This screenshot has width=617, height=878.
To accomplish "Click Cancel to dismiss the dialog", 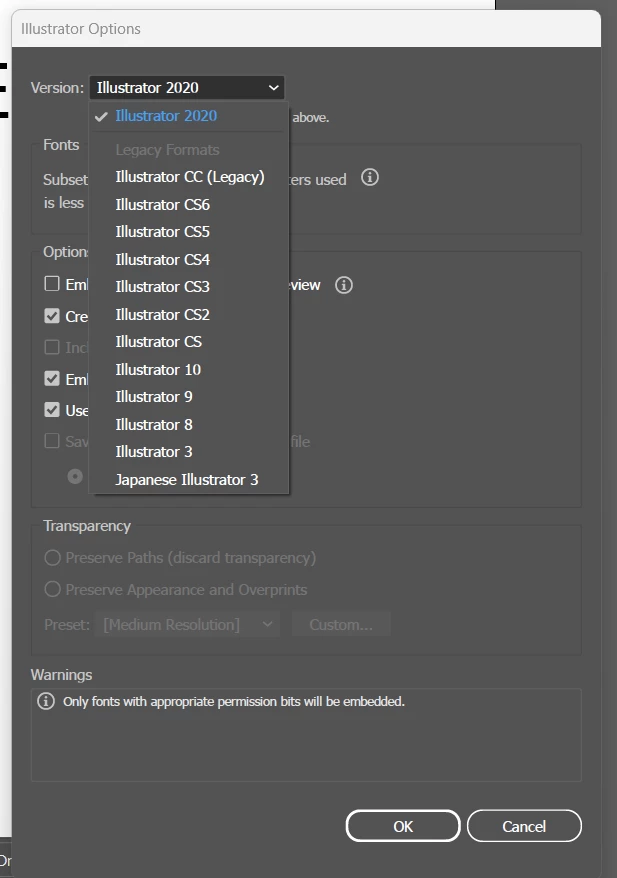I will pos(524,826).
